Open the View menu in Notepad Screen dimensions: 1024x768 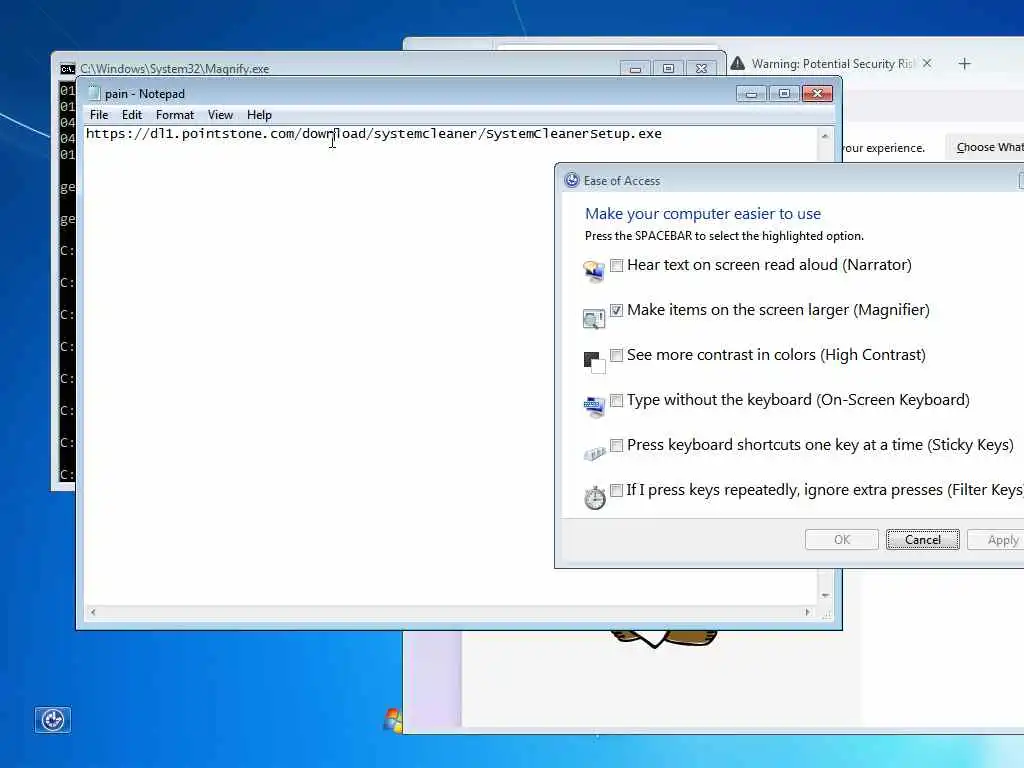[x=220, y=115]
